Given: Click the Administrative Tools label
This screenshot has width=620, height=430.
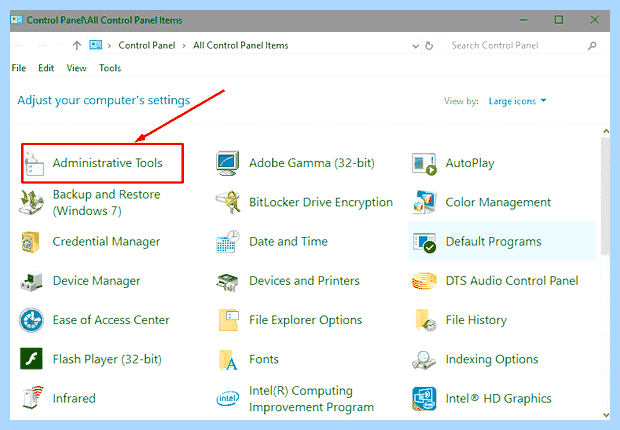Looking at the screenshot, I should 108,163.
